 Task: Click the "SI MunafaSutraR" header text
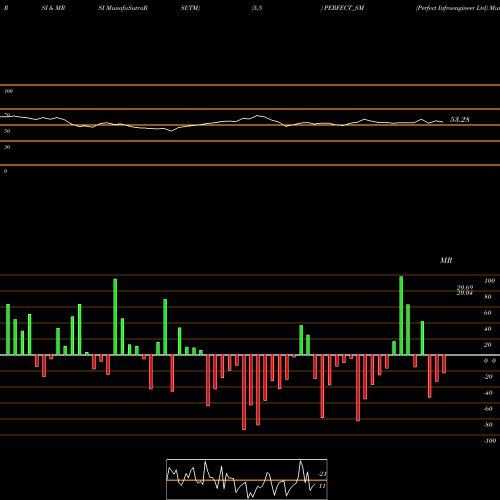123,8
